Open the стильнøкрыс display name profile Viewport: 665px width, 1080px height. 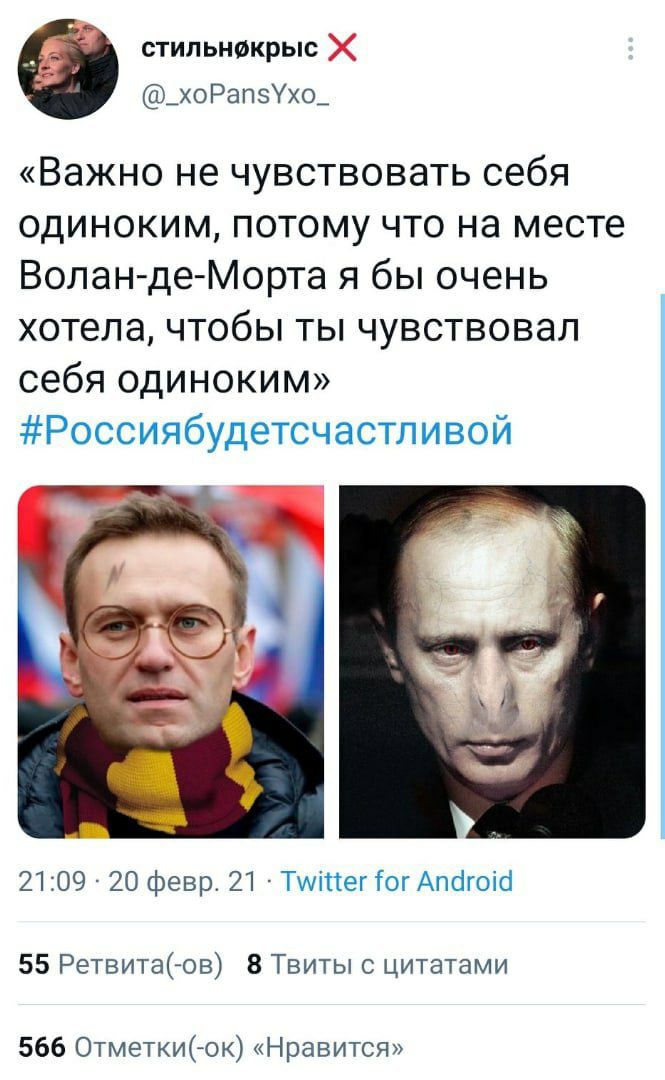(x=229, y=48)
